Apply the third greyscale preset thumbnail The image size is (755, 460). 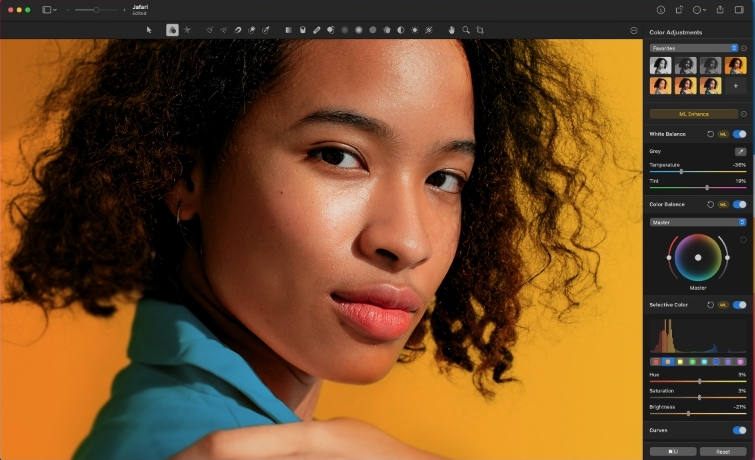(x=711, y=66)
